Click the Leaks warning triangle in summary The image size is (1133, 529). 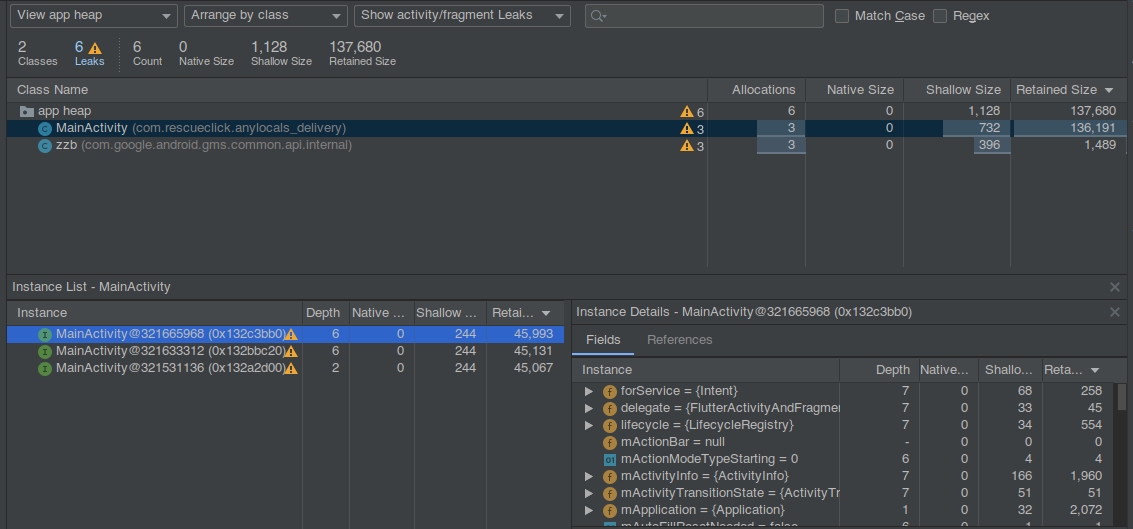click(x=95, y=48)
